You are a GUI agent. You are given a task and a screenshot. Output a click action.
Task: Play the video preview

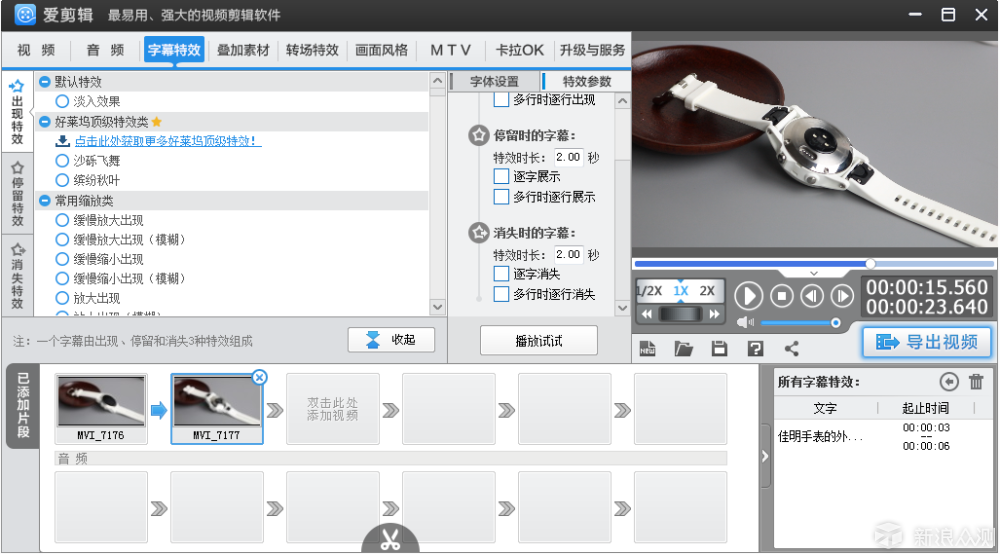tap(748, 296)
